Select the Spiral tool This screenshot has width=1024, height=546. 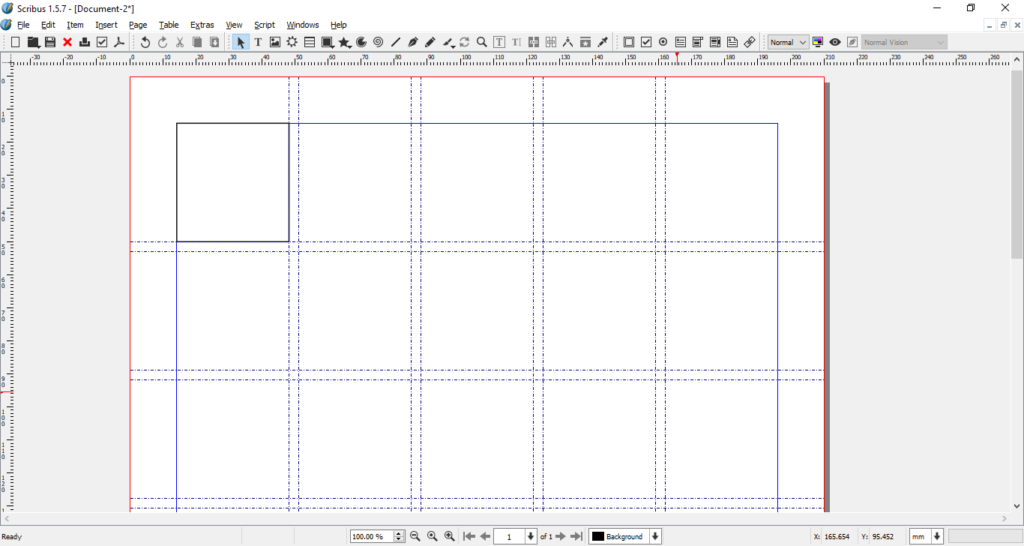click(x=378, y=42)
